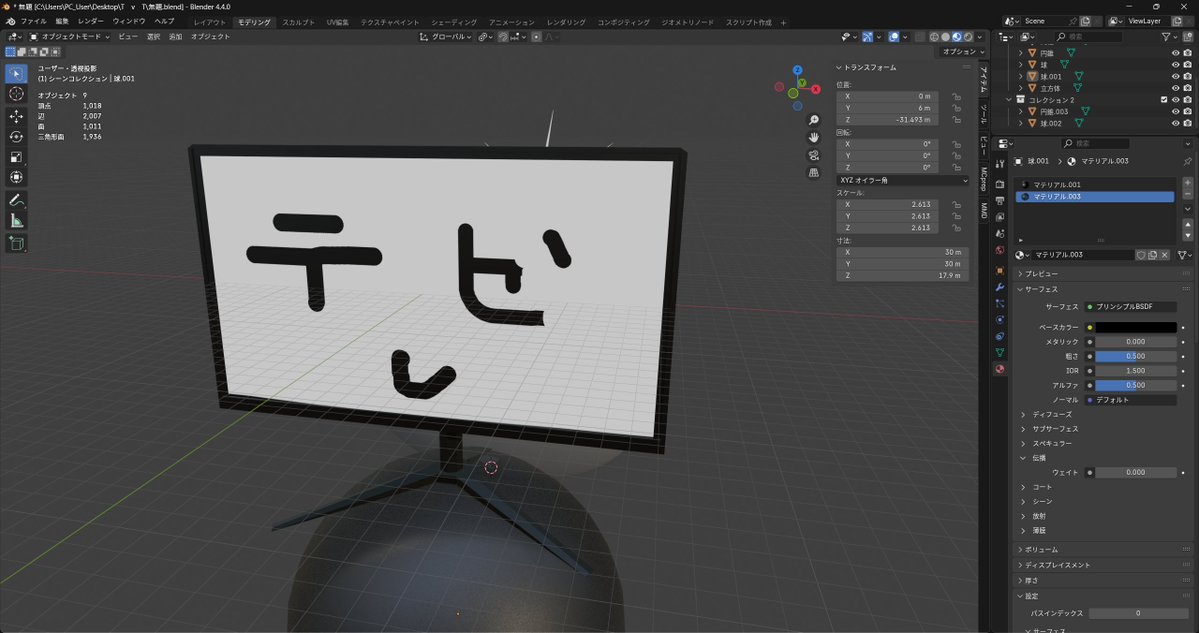The width and height of the screenshot is (1199, 633).
Task: Open the Material properties tab icon
Action: pos(999,369)
